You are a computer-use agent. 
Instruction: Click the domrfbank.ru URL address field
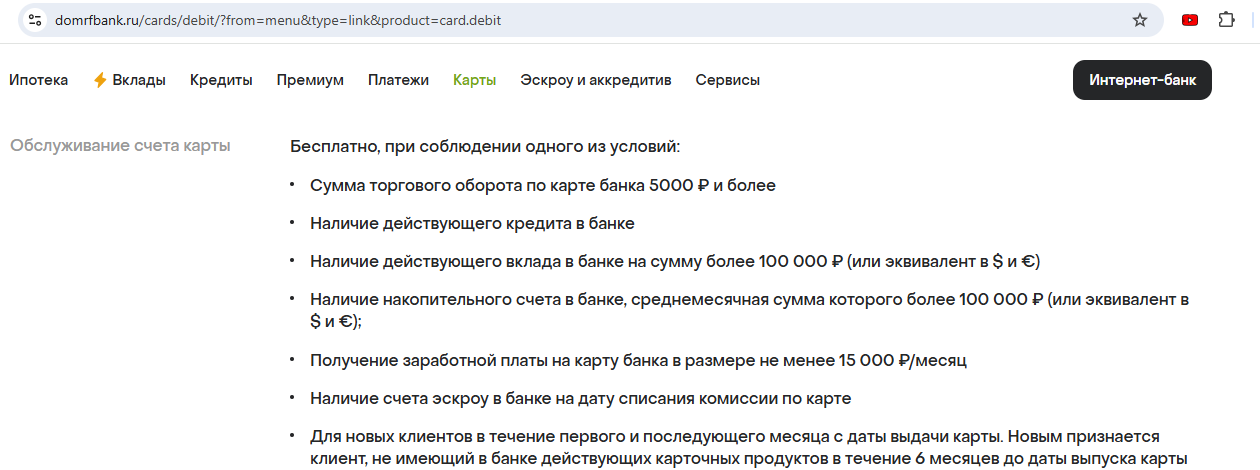click(x=500, y=20)
